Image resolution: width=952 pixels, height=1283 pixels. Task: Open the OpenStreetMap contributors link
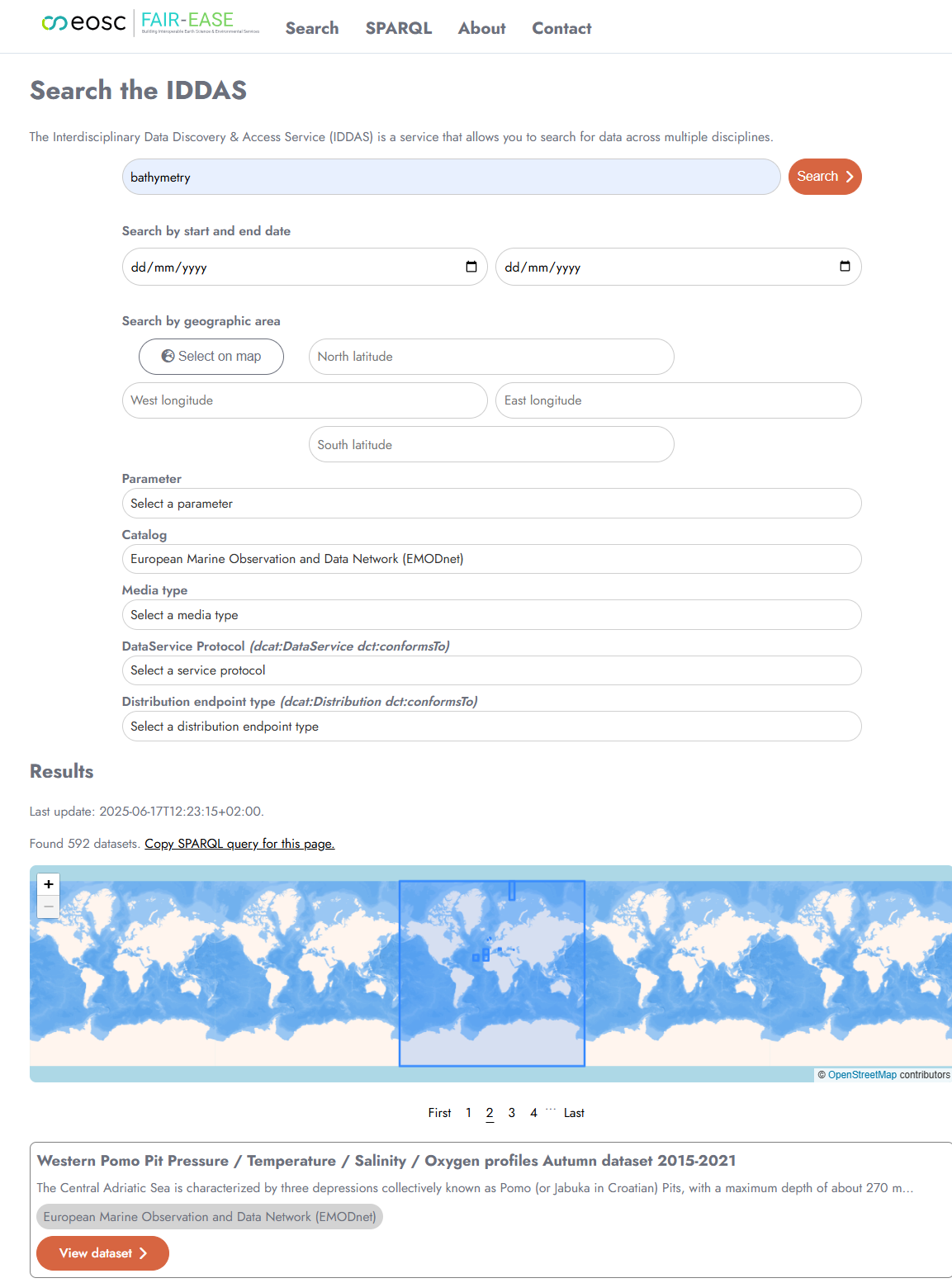point(862,1075)
